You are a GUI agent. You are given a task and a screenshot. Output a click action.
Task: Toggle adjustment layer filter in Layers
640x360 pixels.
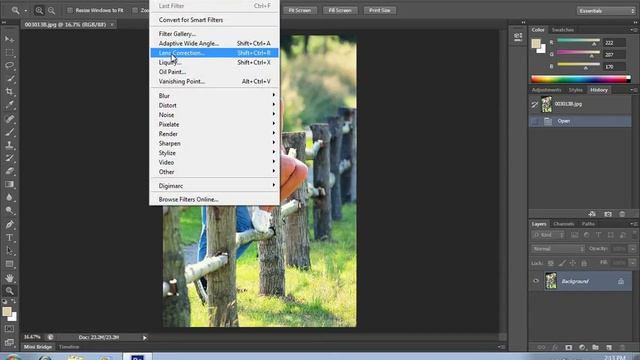point(587,235)
